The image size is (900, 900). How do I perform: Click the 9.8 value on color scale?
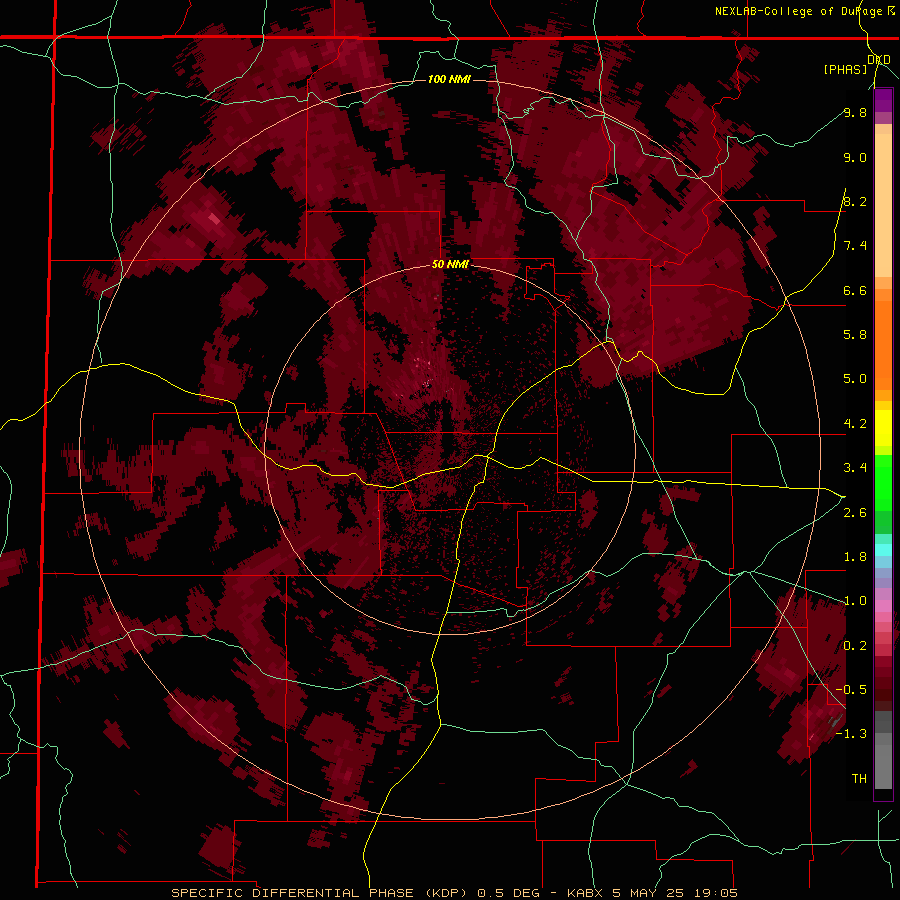855,112
